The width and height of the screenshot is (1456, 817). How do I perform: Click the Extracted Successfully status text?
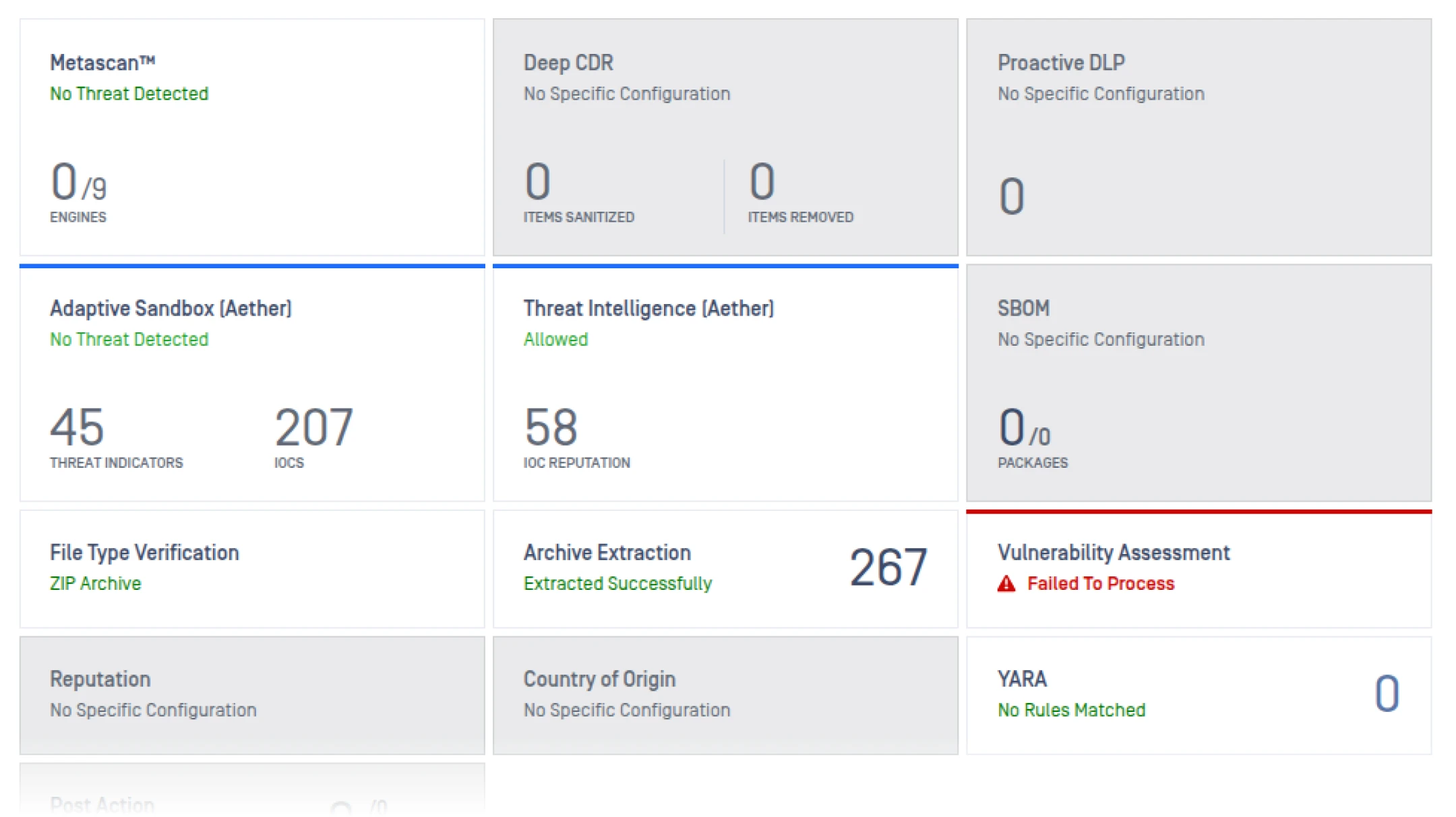[x=617, y=584]
